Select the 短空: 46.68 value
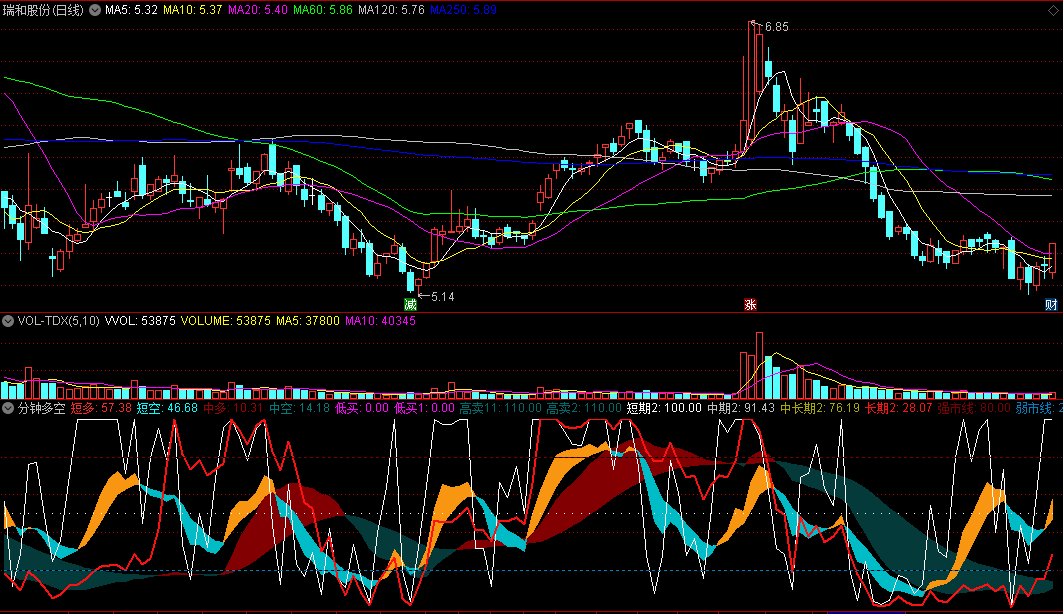Viewport: 1063px width, 614px height. [x=167, y=408]
